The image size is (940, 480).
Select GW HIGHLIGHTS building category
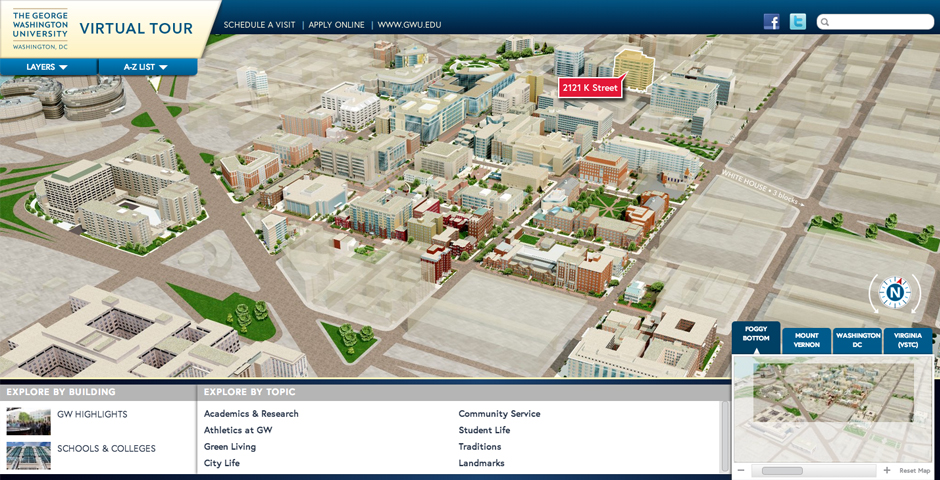[92, 414]
